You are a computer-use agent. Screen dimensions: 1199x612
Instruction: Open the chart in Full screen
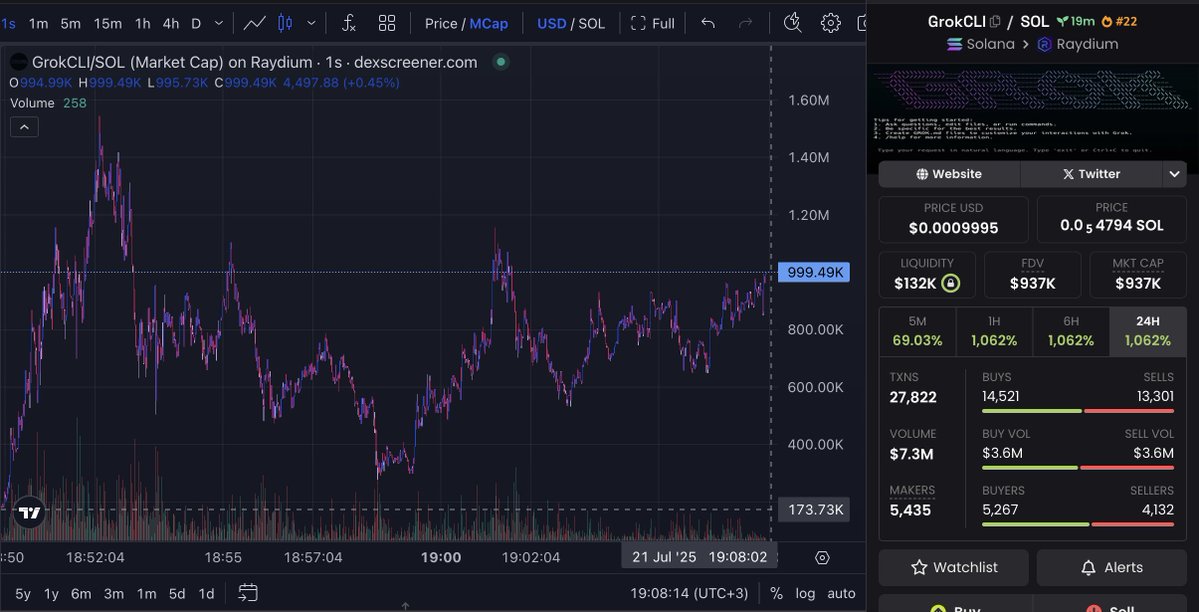pos(652,24)
